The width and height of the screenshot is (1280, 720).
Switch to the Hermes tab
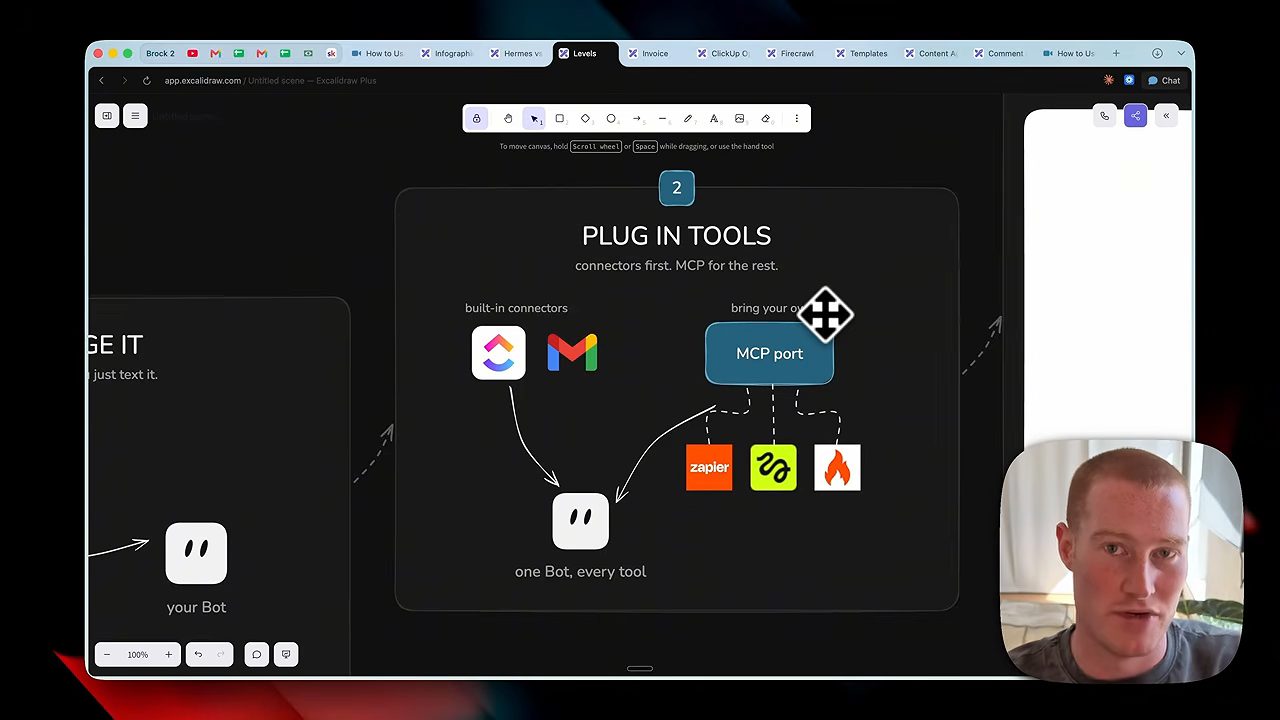(x=517, y=53)
